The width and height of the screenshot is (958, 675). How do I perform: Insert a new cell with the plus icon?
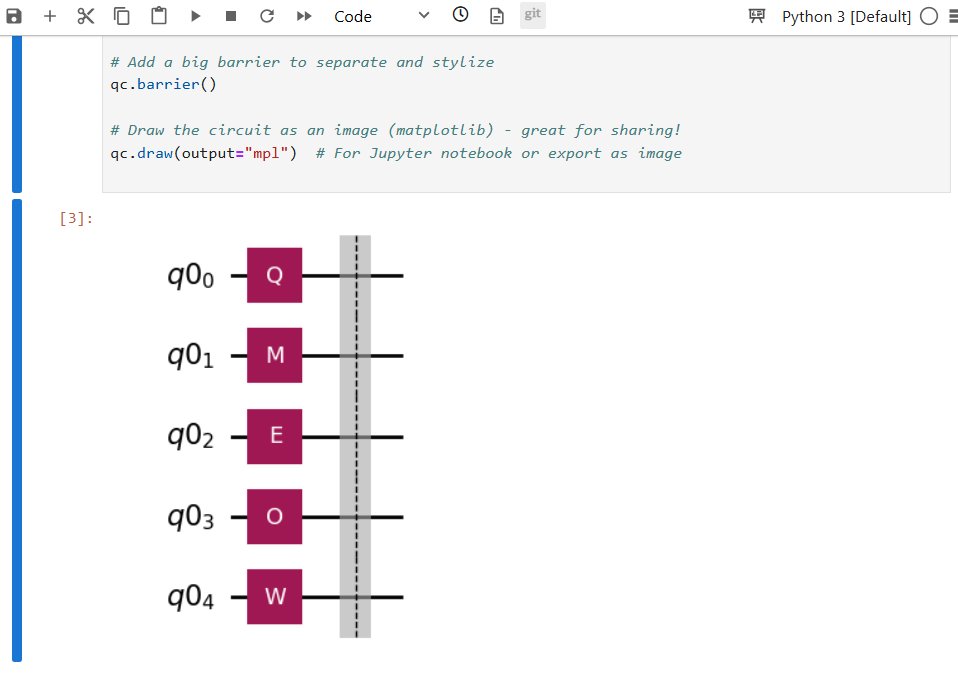pyautogui.click(x=49, y=15)
